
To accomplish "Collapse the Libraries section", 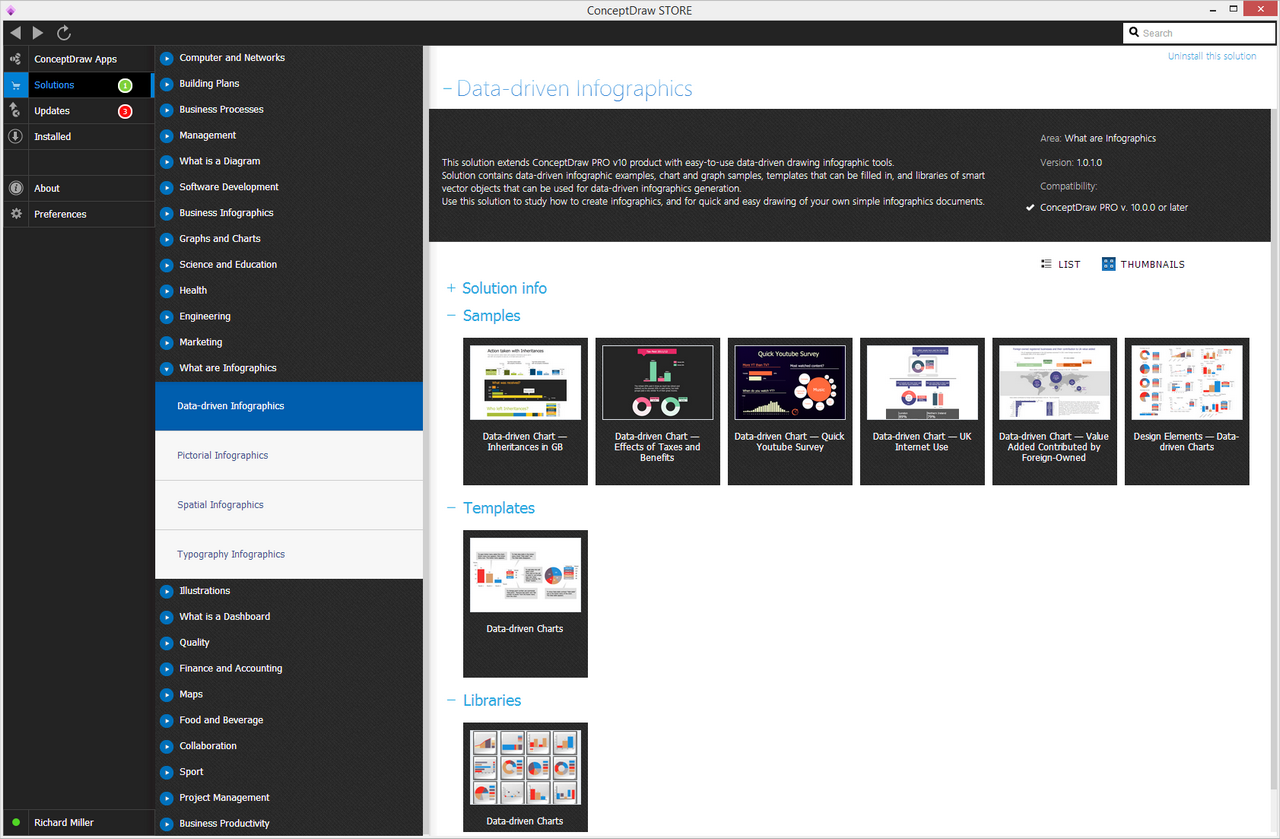I will [451, 701].
